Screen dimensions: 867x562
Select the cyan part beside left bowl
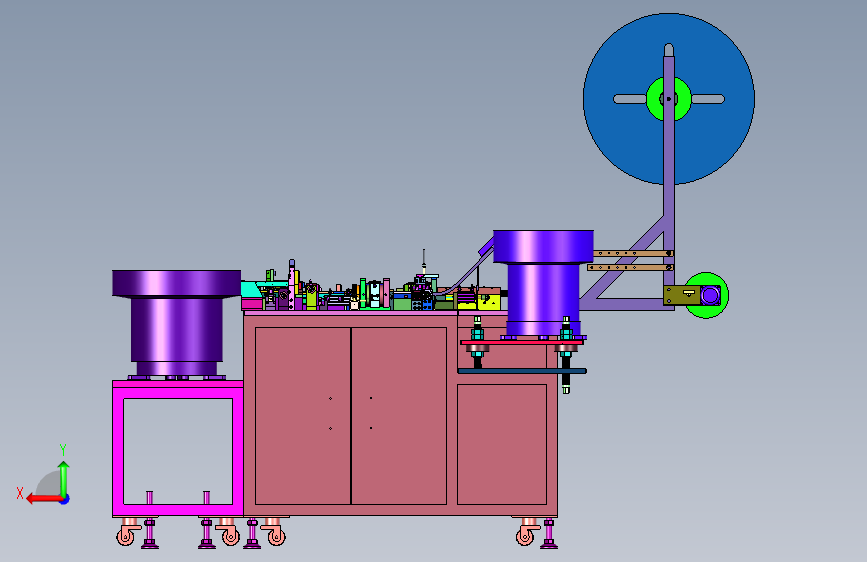click(250, 289)
